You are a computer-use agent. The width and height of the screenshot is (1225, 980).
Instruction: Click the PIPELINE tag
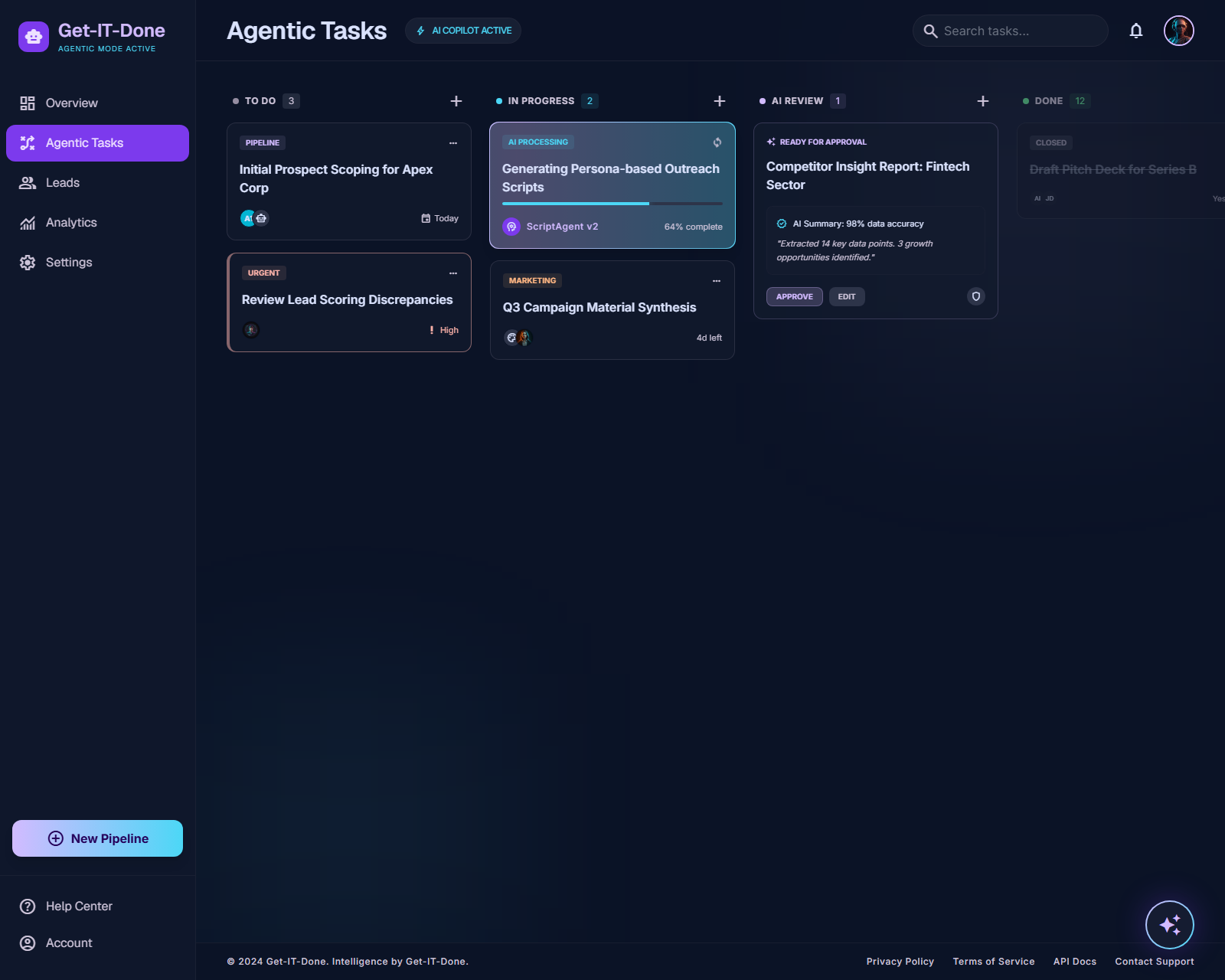263,143
